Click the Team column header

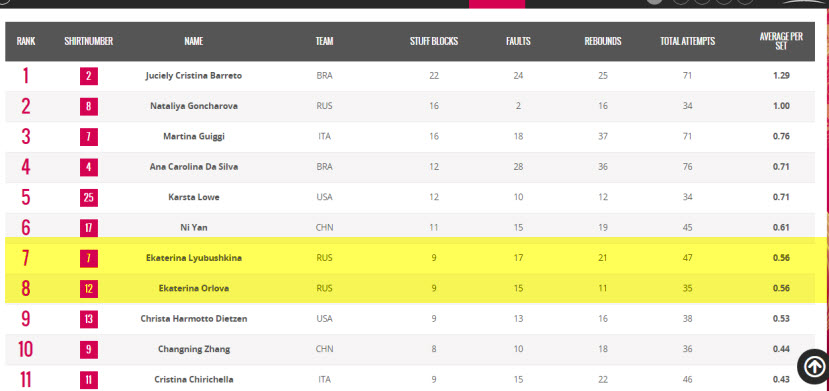325,41
